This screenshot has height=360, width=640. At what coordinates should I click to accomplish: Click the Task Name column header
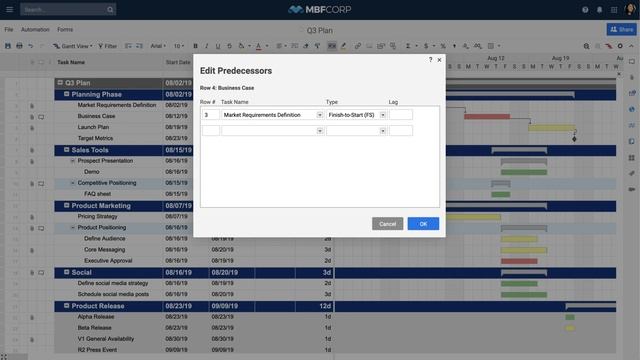(x=71, y=62)
